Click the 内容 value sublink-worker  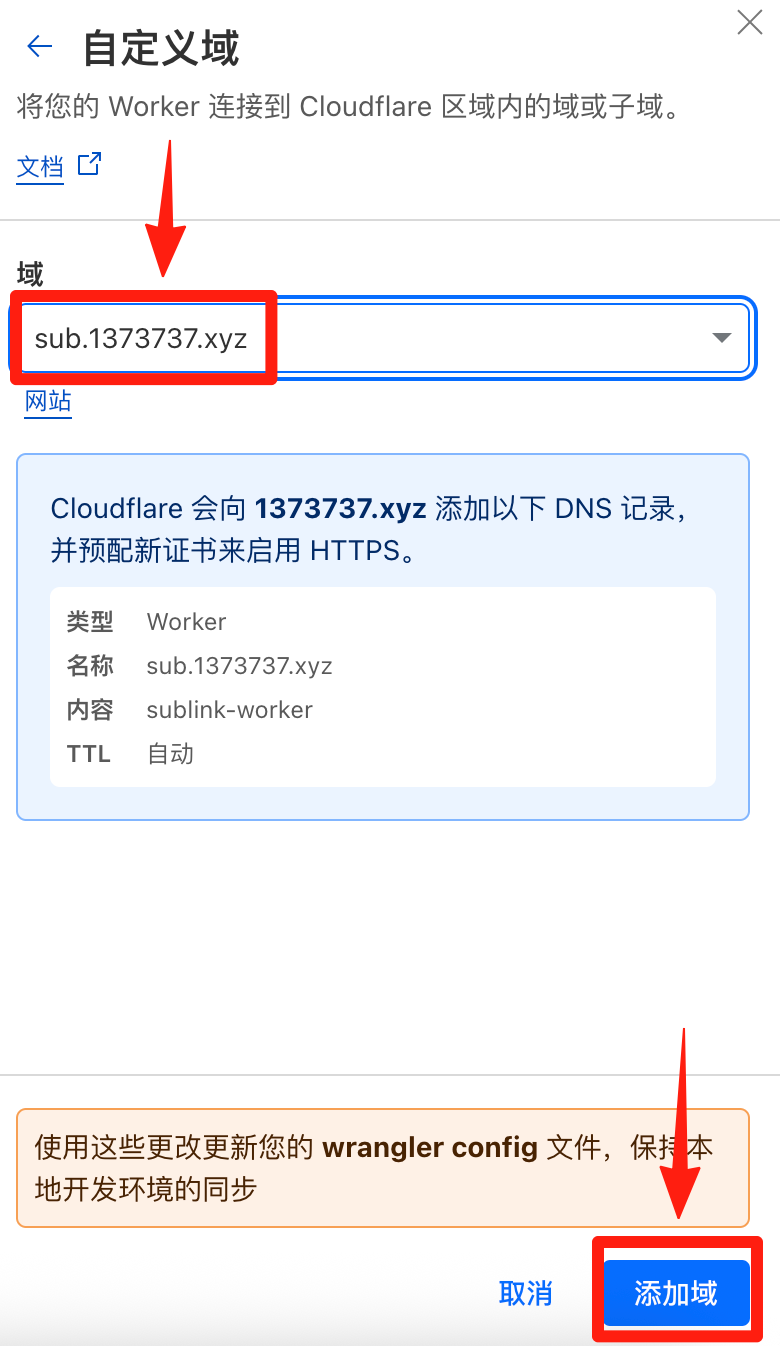tap(230, 710)
